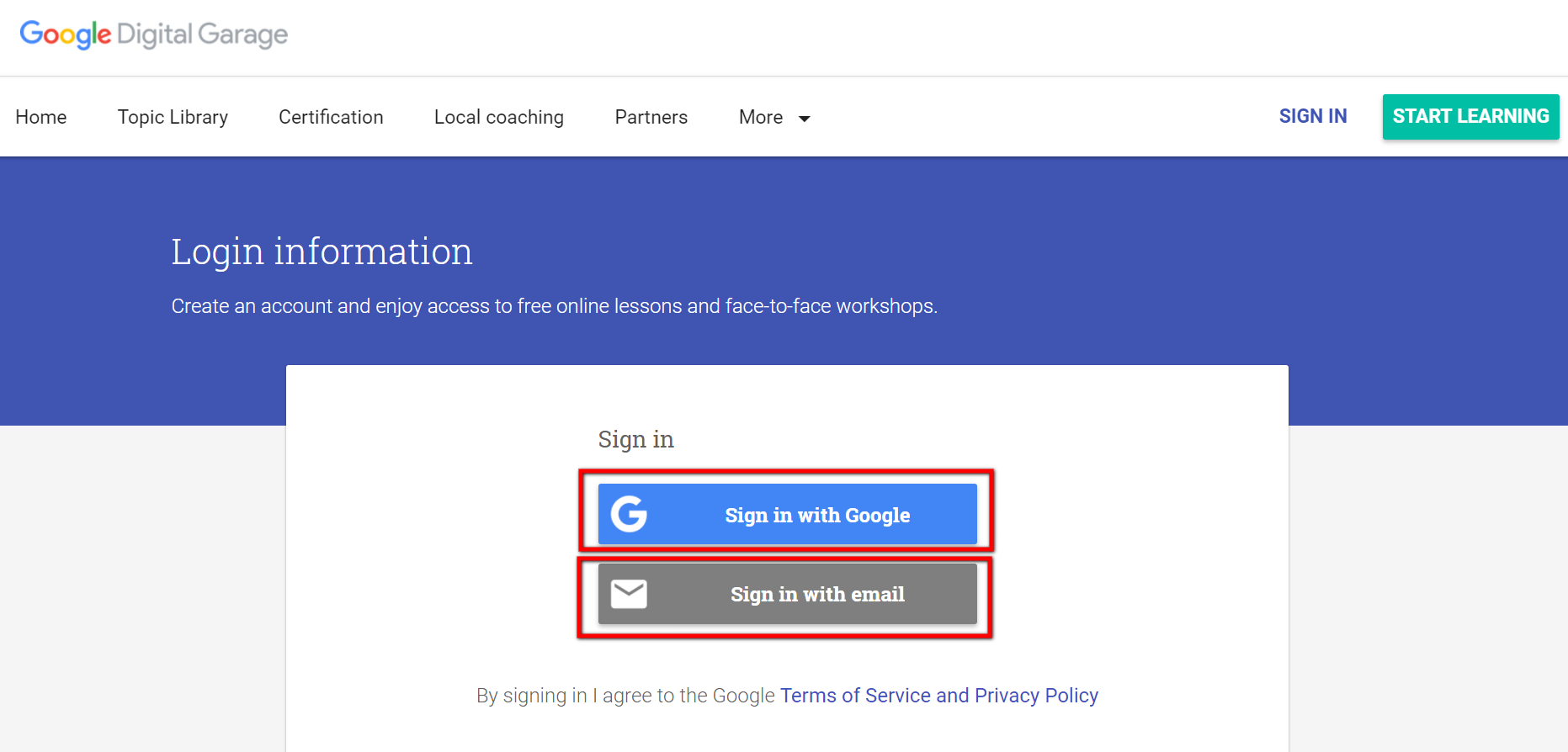Open the Topic Library page
The image size is (1568, 752).
click(x=173, y=117)
